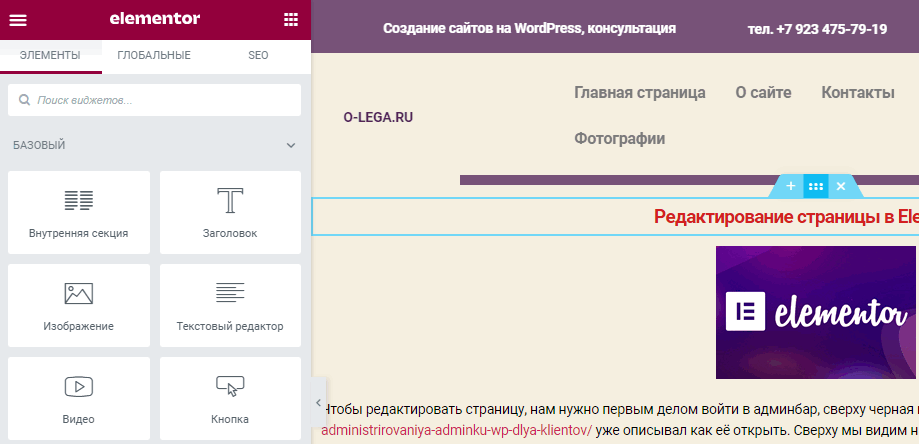Open the Контакты menu item

tap(857, 93)
